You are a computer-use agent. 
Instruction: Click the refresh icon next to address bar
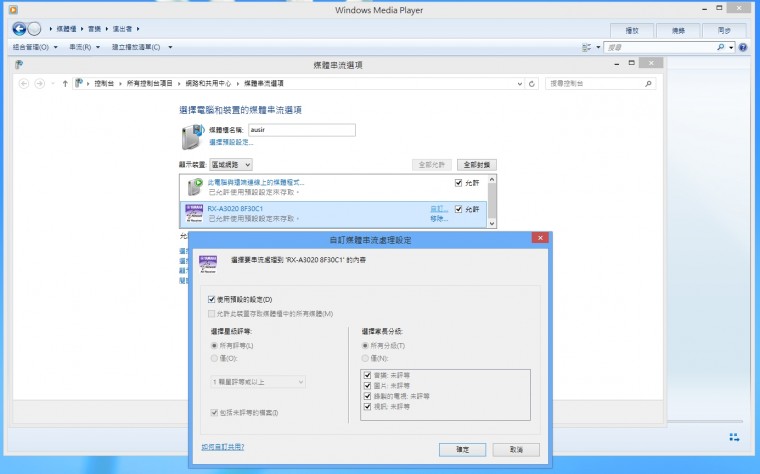pos(531,83)
